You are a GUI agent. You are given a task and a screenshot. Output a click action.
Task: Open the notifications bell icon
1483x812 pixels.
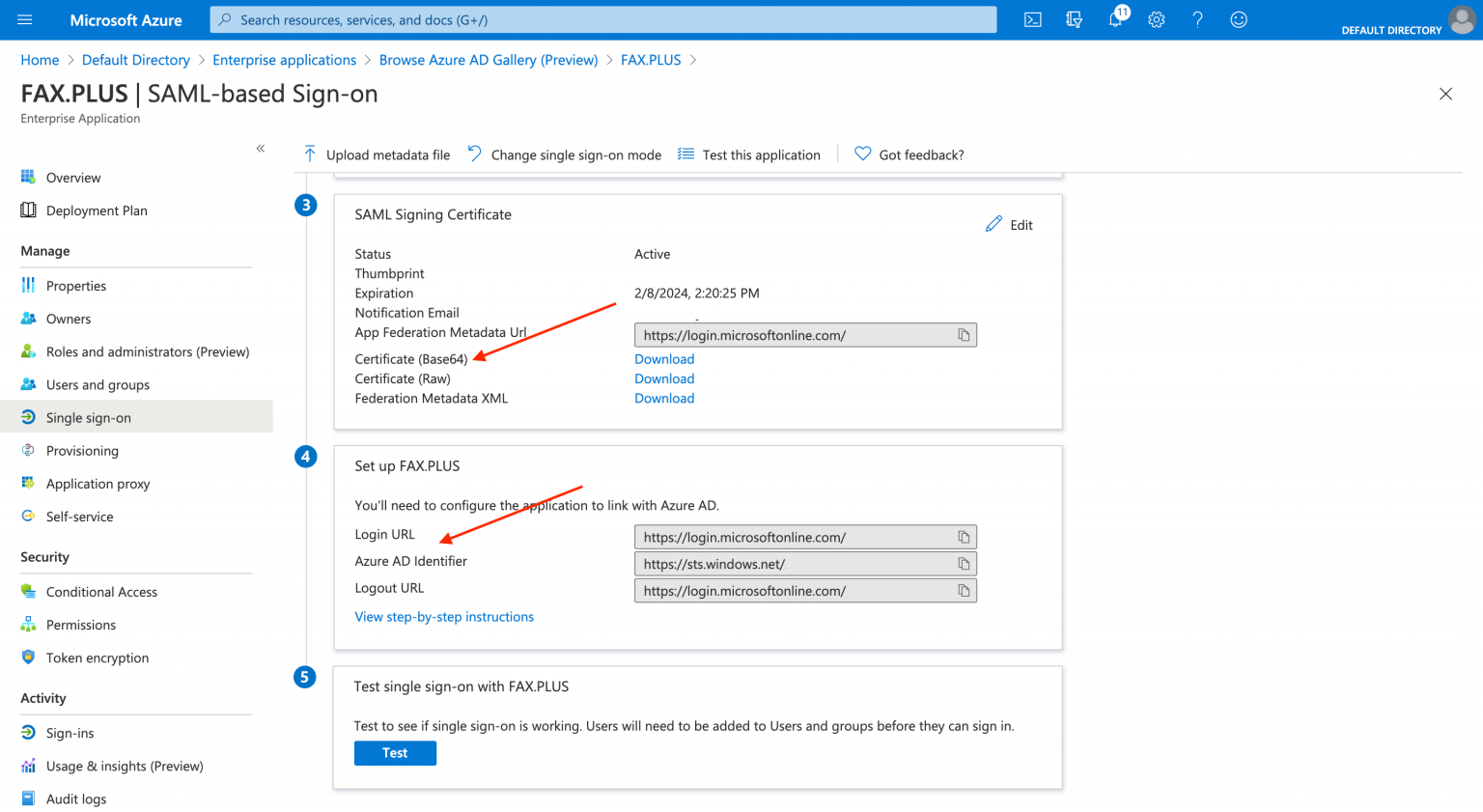pos(1115,19)
